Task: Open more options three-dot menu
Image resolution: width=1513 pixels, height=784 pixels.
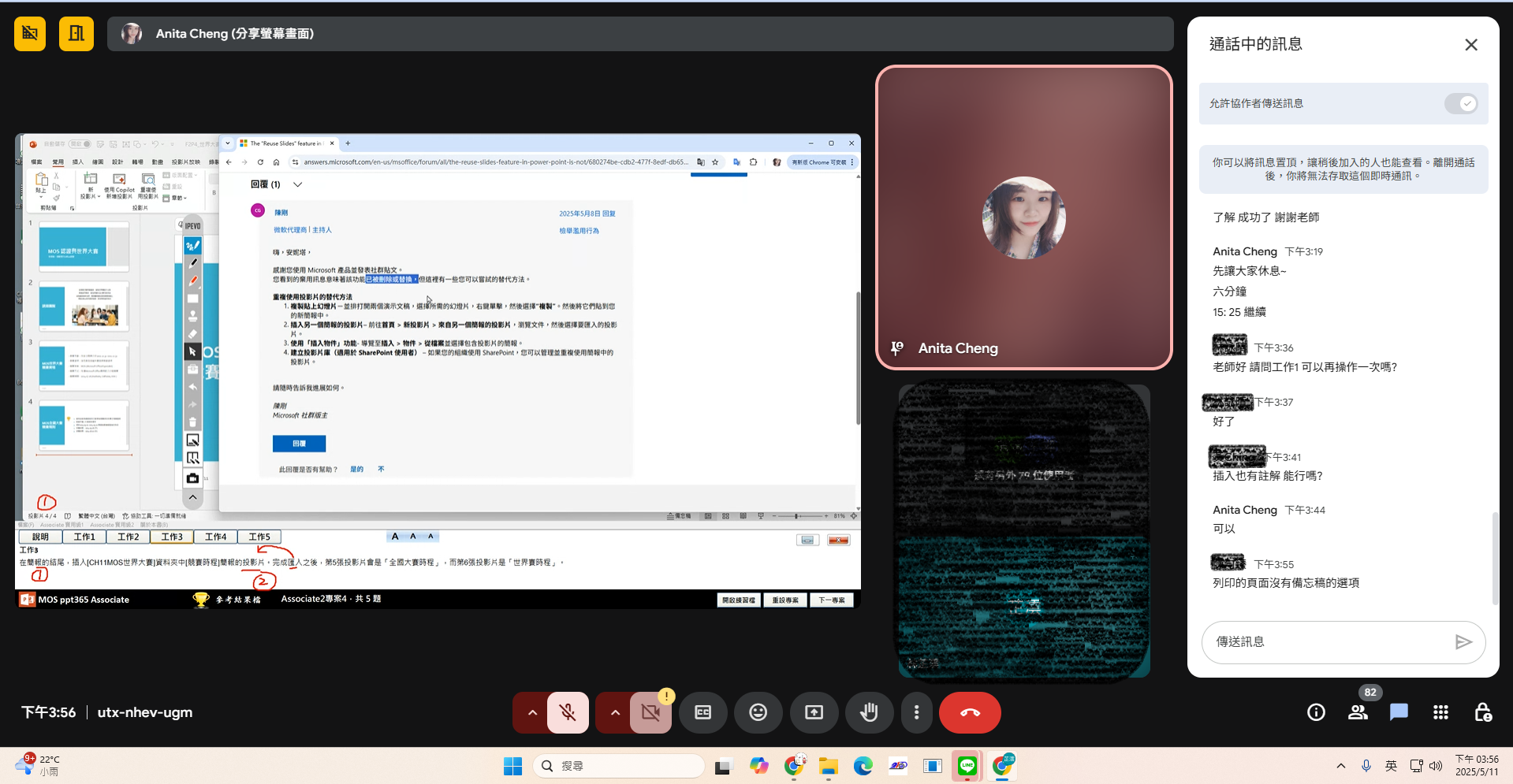Action: (x=916, y=712)
